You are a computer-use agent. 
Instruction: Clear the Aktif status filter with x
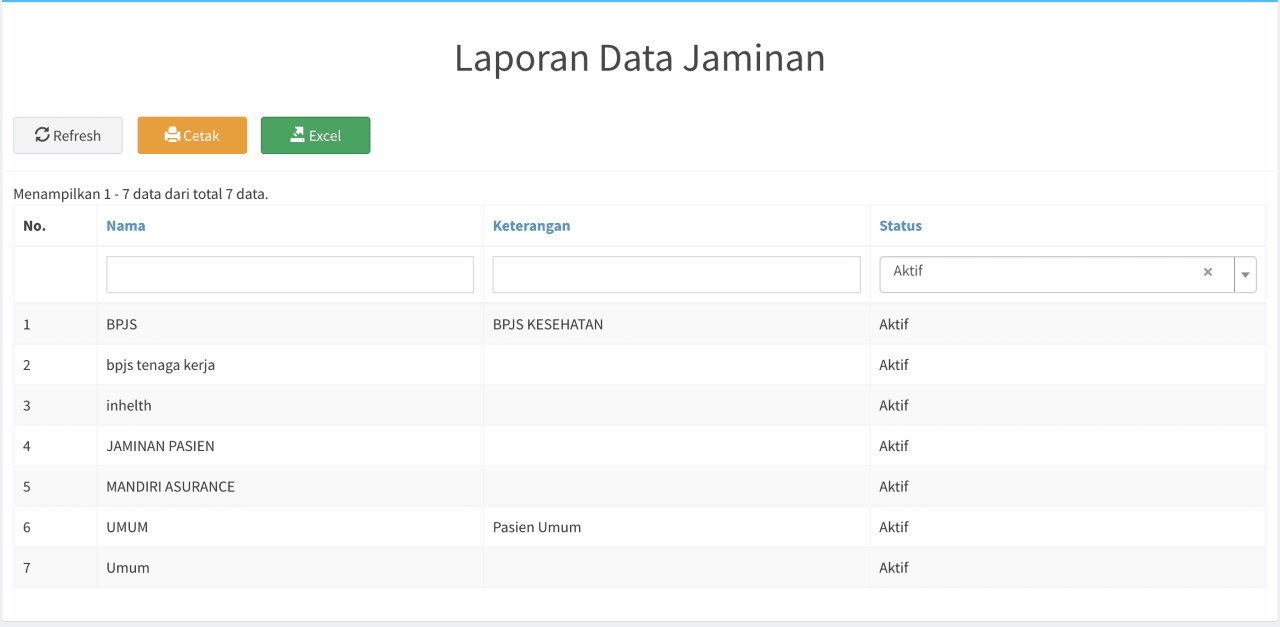1208,272
